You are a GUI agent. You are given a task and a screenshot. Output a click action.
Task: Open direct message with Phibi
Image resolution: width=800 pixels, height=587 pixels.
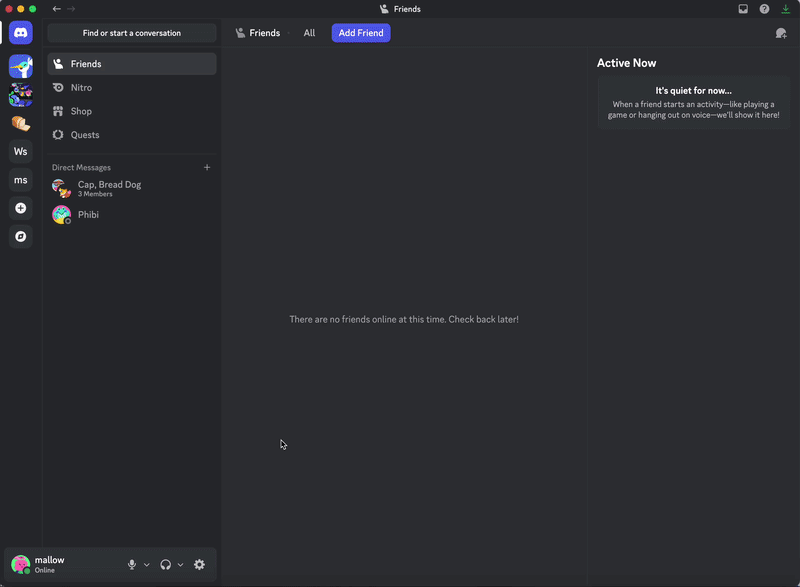[132, 215]
